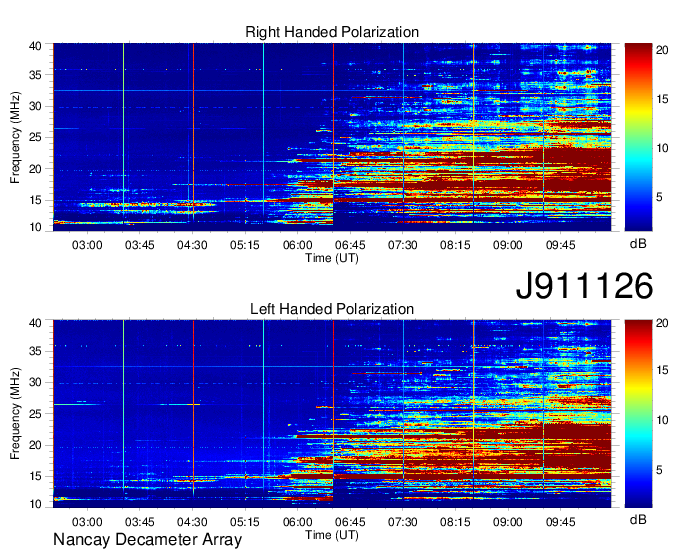Click "03:00" tick under Right Handed plot
Image resolution: width=680 pixels, height=552 pixels.
87,245
